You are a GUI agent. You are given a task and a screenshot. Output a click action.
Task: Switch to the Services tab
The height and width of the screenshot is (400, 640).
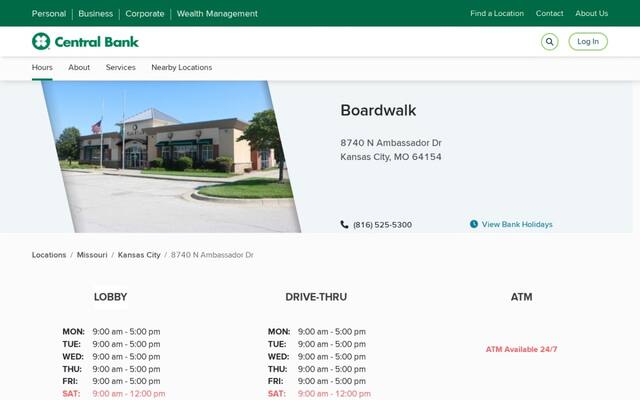point(120,68)
